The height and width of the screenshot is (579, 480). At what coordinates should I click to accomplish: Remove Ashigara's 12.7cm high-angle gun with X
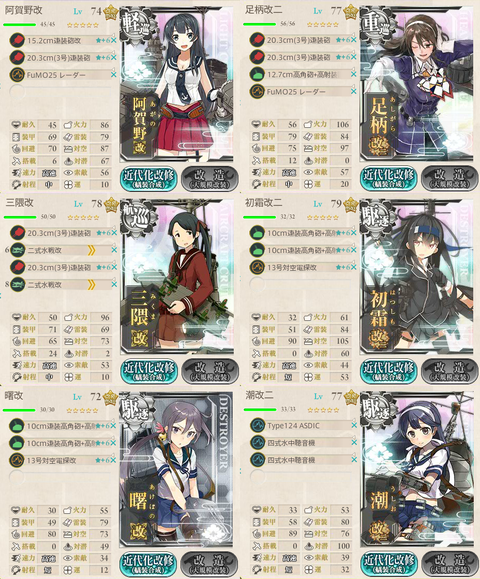353,74
